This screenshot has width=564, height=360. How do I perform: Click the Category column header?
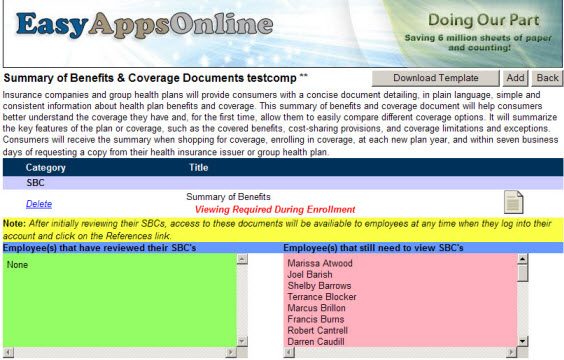point(46,168)
